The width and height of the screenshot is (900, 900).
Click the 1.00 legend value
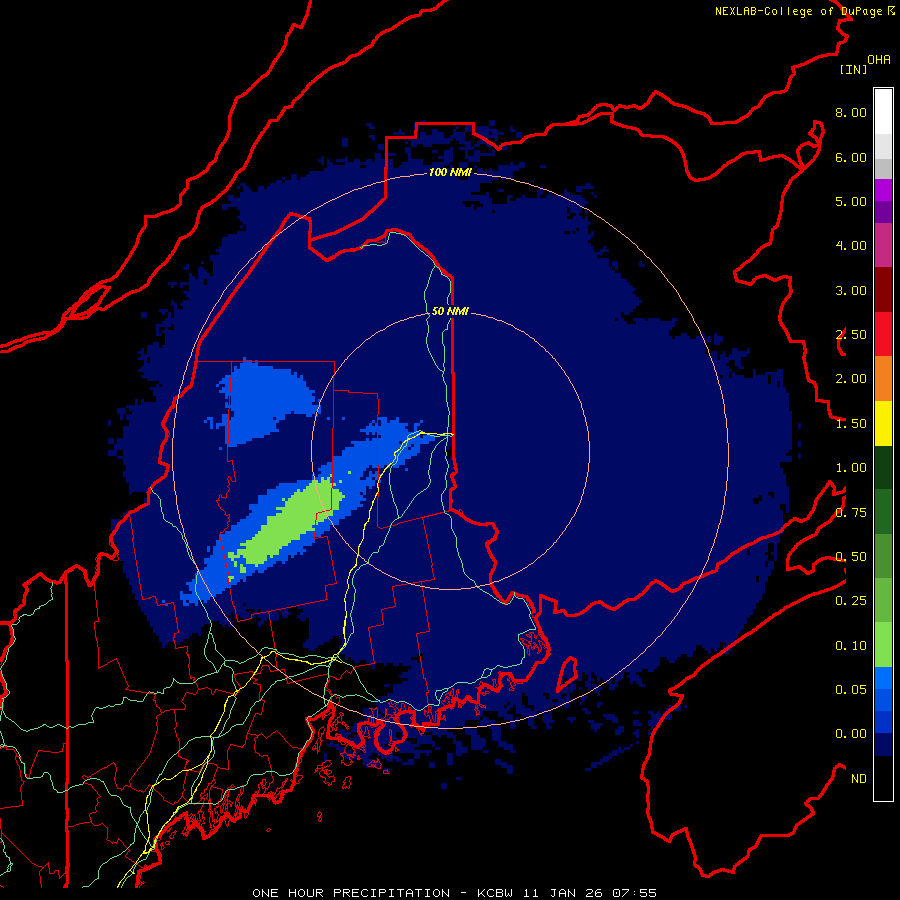point(851,468)
